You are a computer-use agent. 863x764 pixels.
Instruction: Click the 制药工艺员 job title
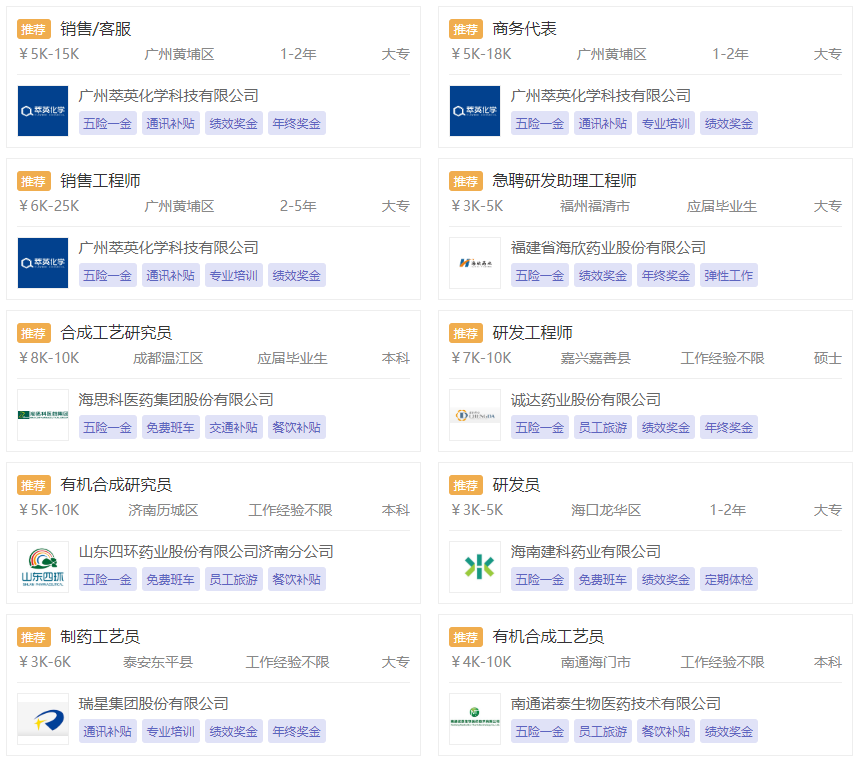click(x=99, y=637)
